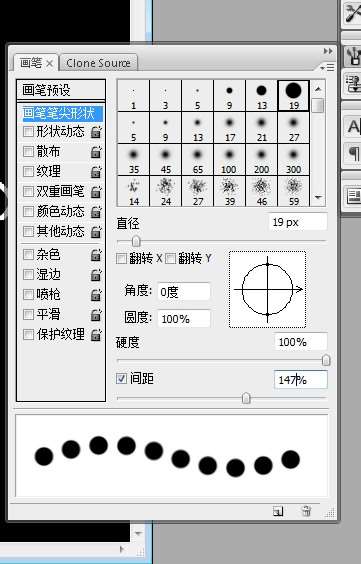Click brush list scroll down arrow
The height and width of the screenshot is (564, 361).
[x=318, y=197]
